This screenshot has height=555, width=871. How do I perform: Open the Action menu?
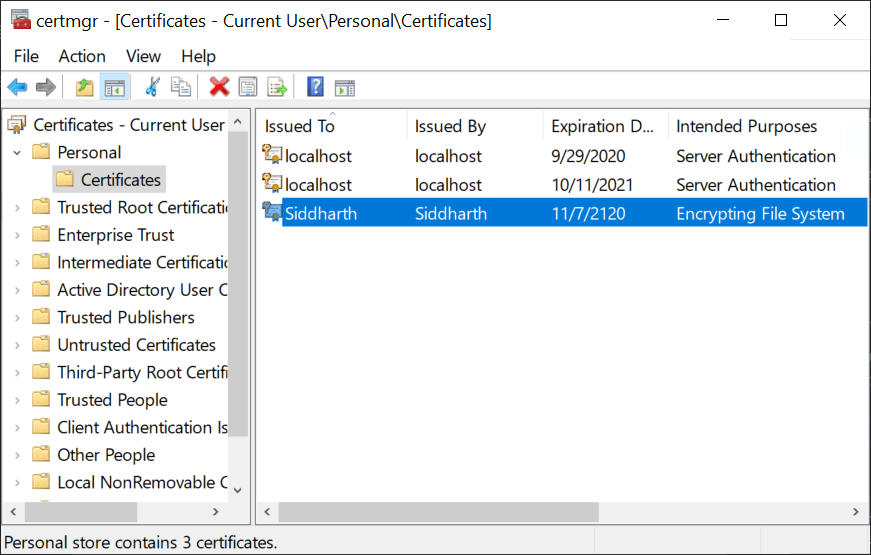(x=82, y=56)
